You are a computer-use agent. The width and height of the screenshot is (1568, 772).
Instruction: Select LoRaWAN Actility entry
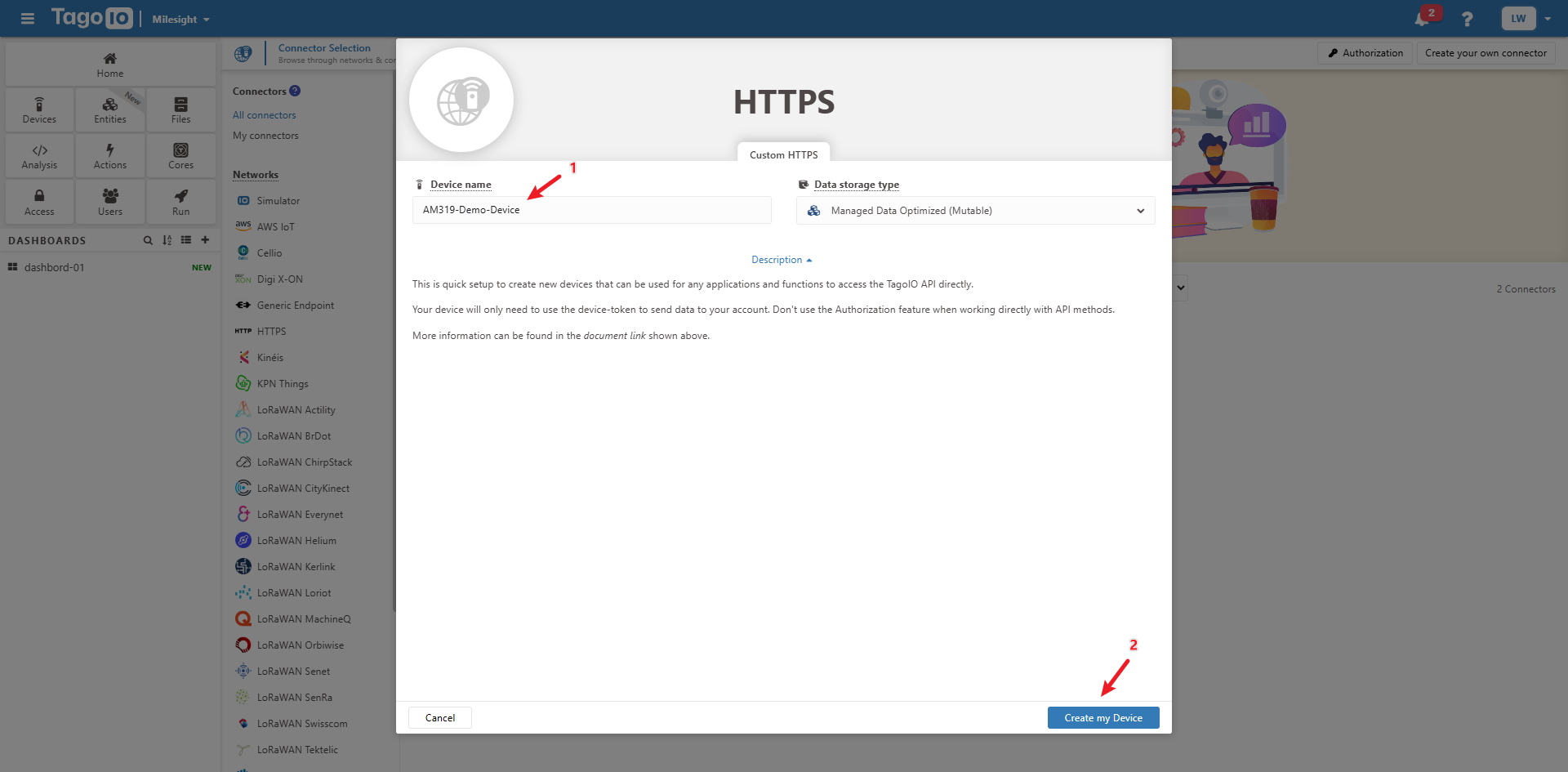[x=296, y=410]
